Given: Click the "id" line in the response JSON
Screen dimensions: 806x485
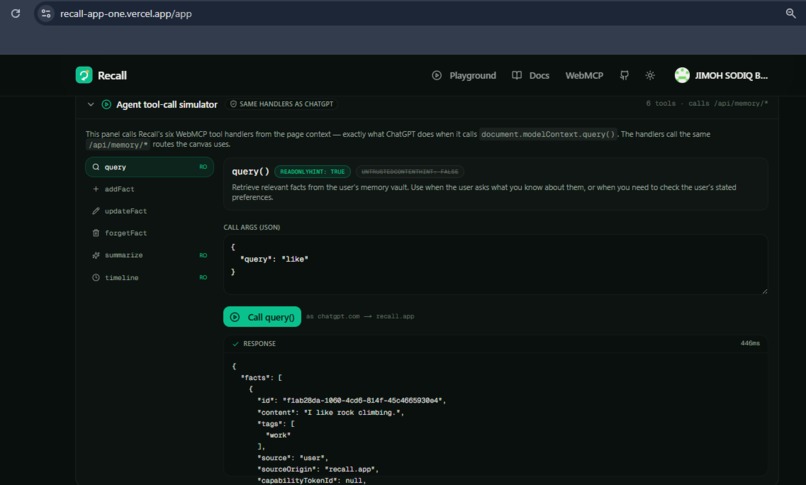Looking at the screenshot, I should coord(352,401).
